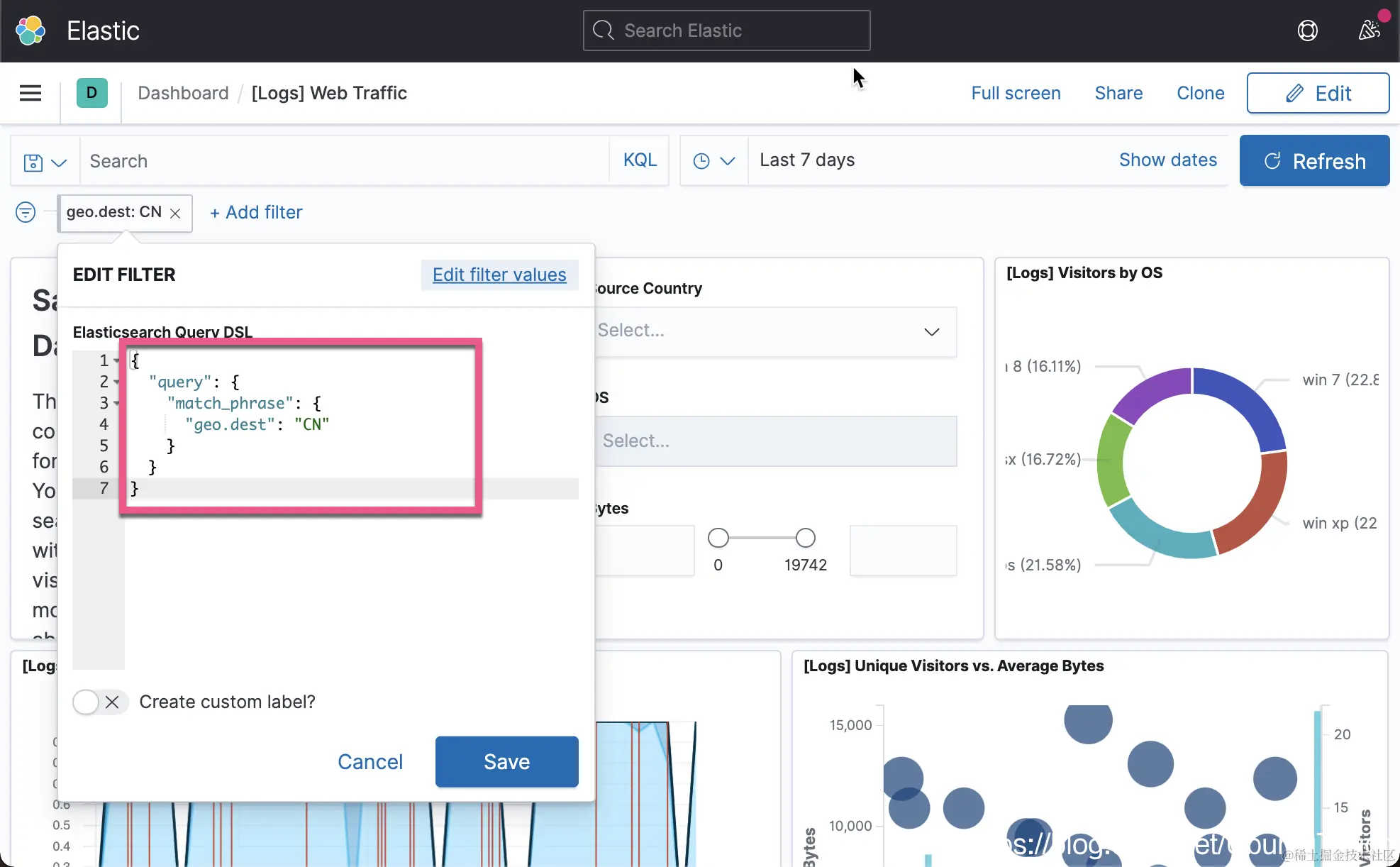Open the time range quick menu
This screenshot has width=1400, height=867.
click(x=713, y=161)
